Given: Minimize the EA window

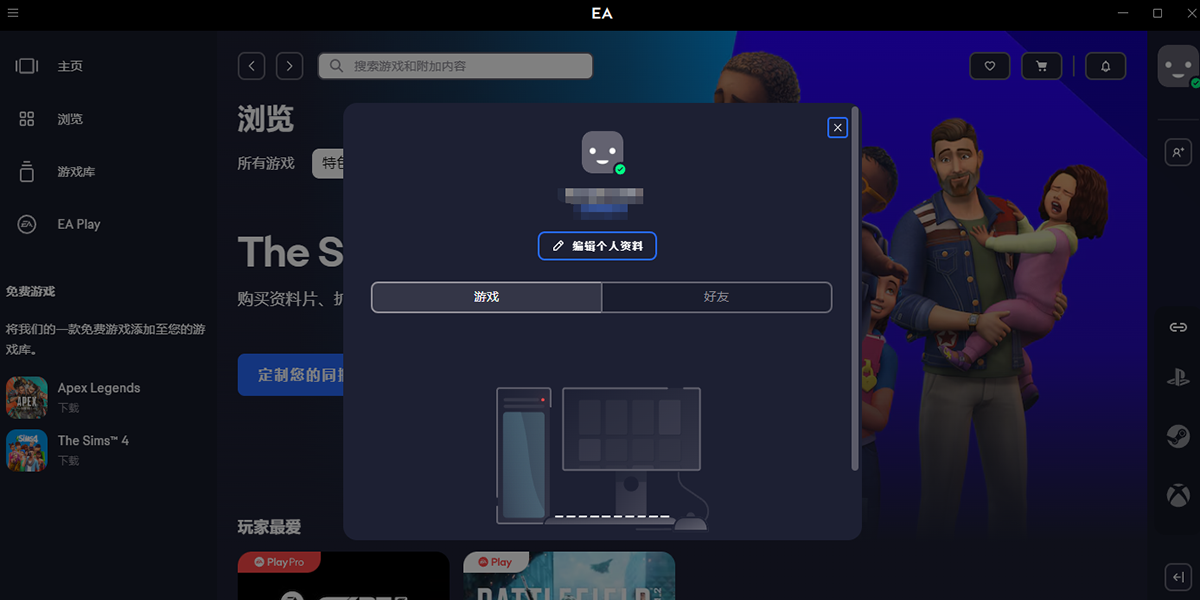Looking at the screenshot, I should point(1121,13).
